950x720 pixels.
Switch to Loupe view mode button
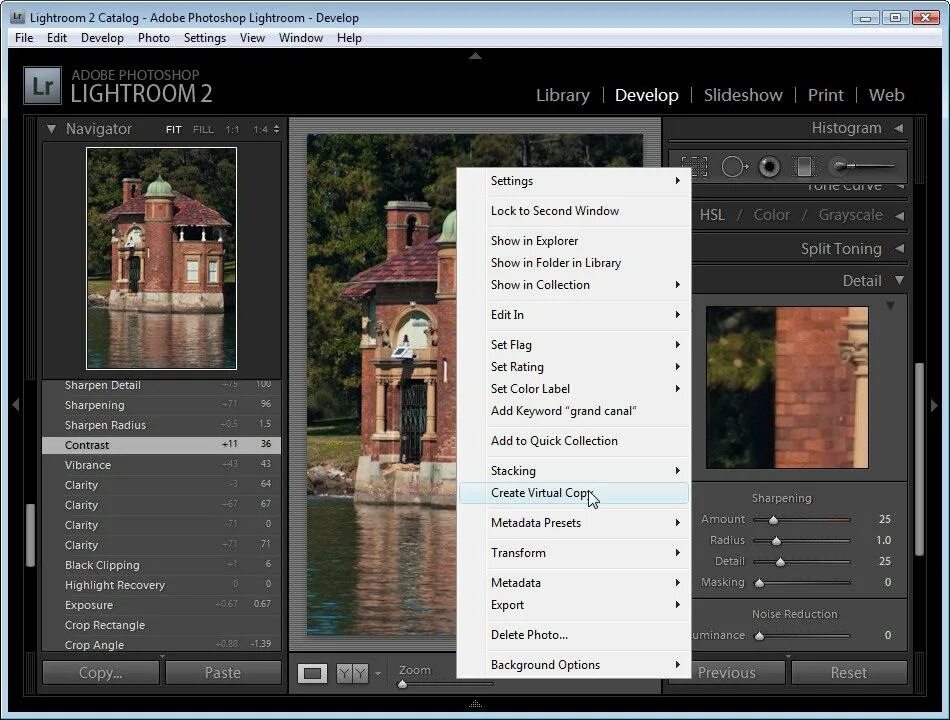pyautogui.click(x=312, y=673)
